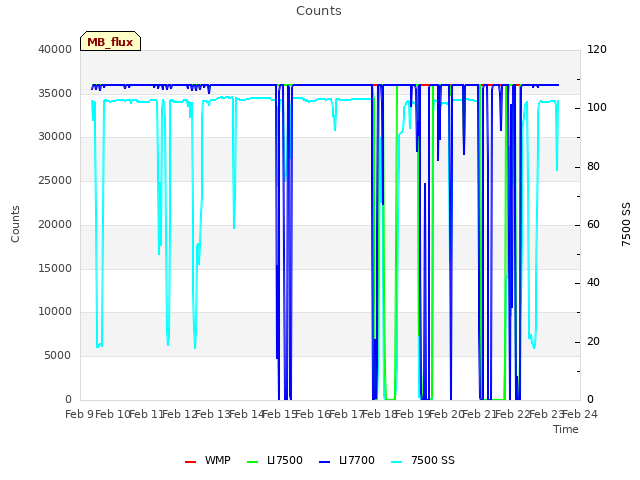Screen dimensions: 640x480
Task: Toggle the 7500 SS legend entry
Action: click(x=422, y=460)
